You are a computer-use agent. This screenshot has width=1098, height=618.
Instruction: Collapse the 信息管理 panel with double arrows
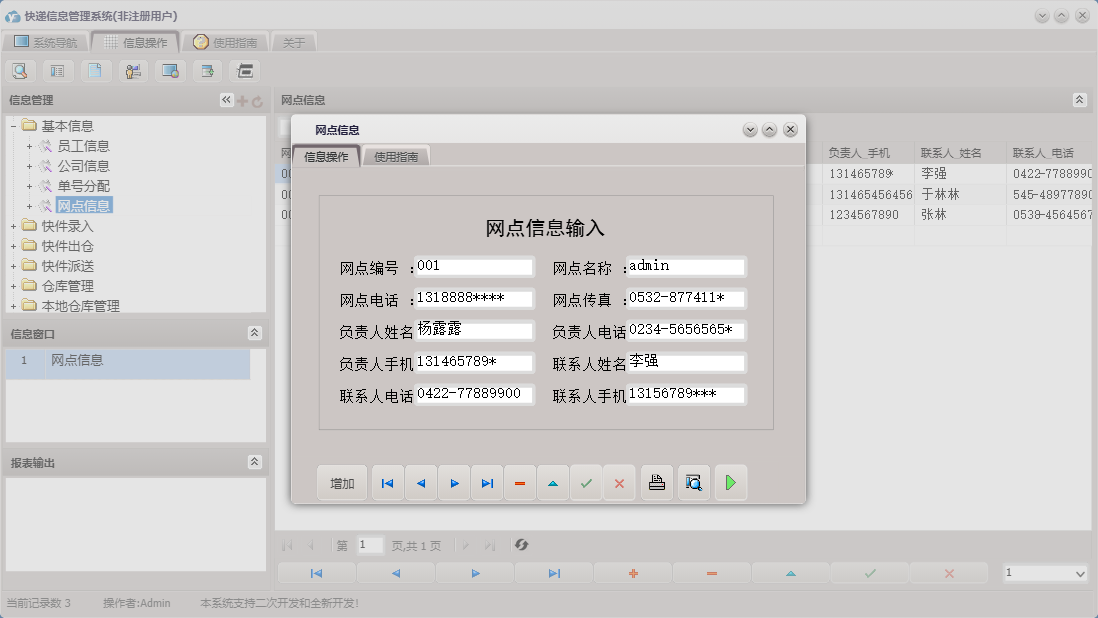(225, 98)
